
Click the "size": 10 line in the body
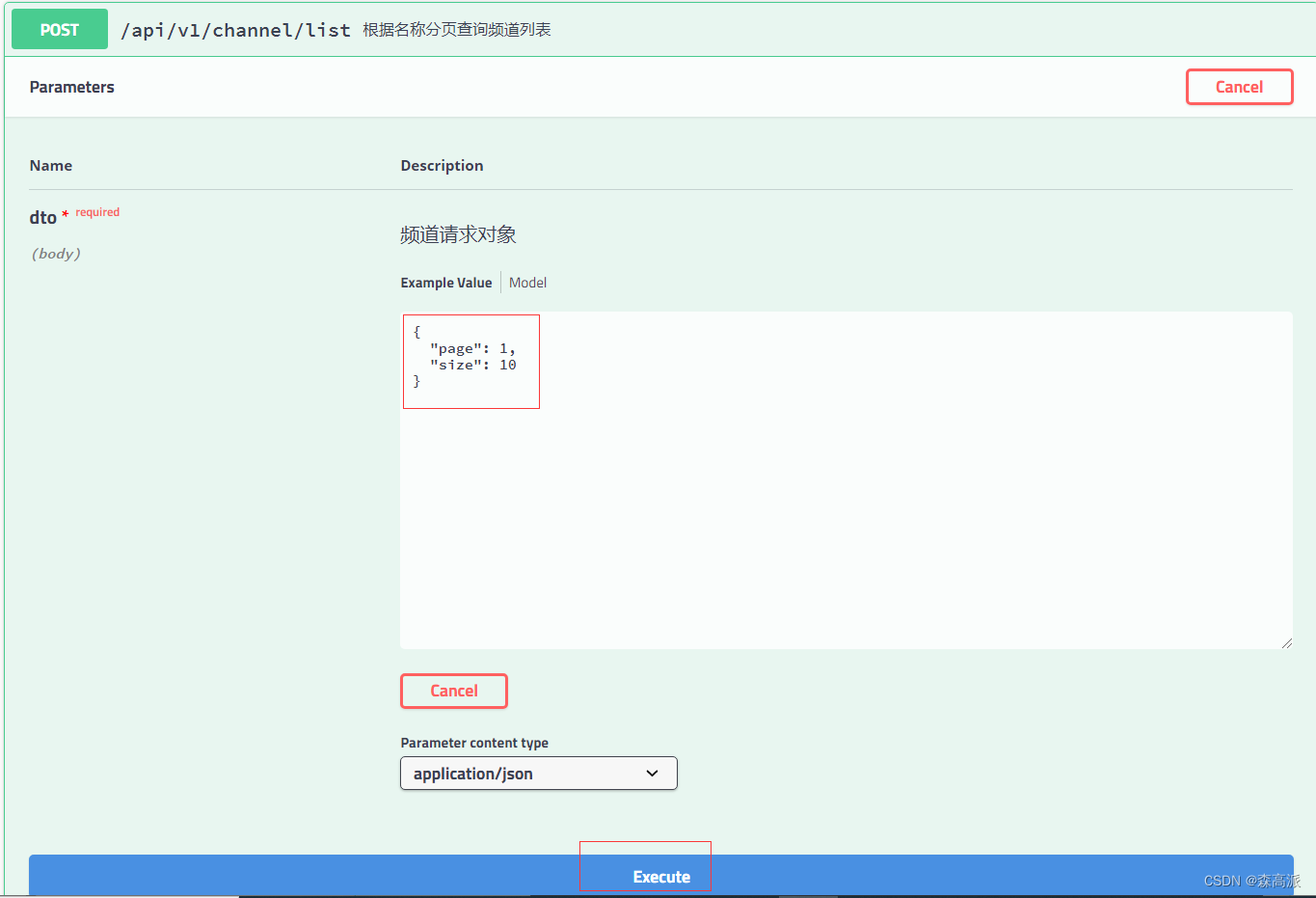point(473,365)
